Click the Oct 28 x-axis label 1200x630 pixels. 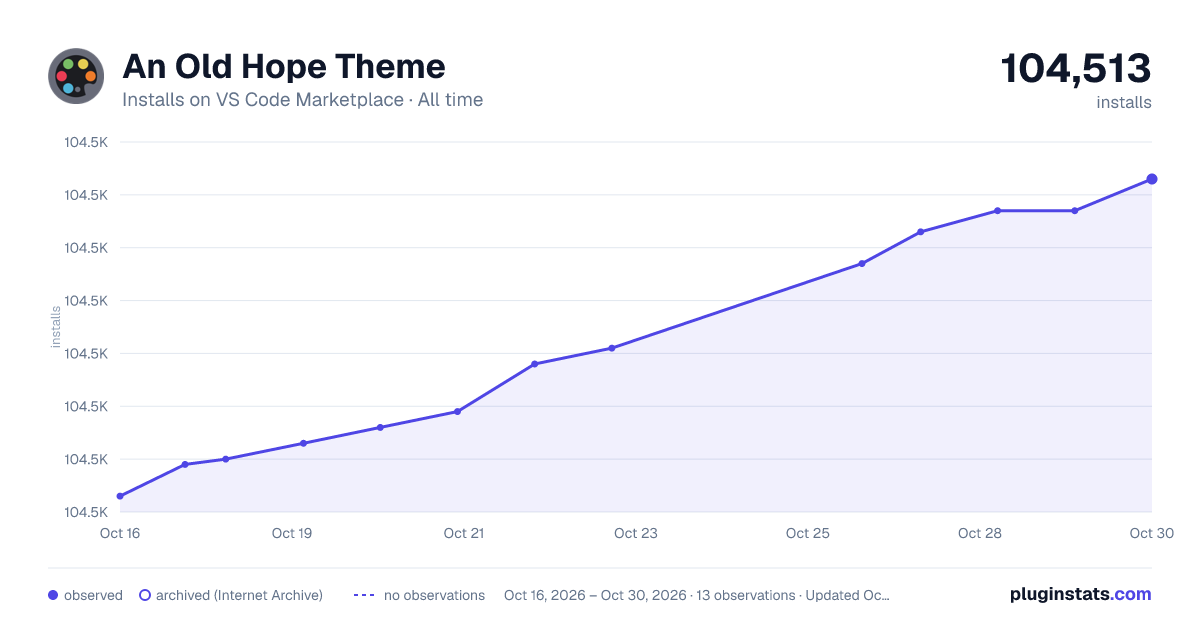pos(980,533)
